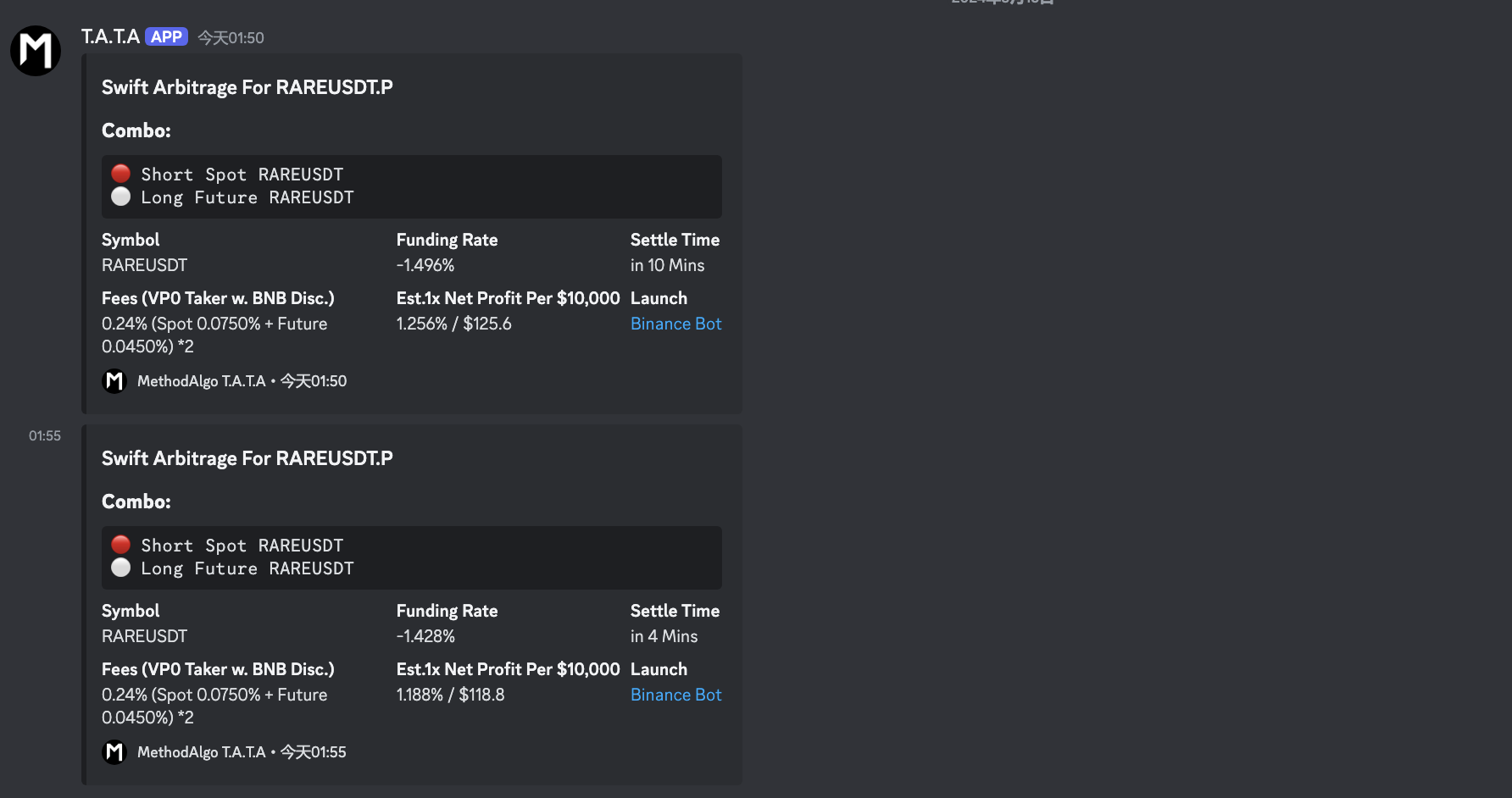1512x798 pixels.
Task: Click the "in 4 Mins" settle time
Action: point(664,636)
